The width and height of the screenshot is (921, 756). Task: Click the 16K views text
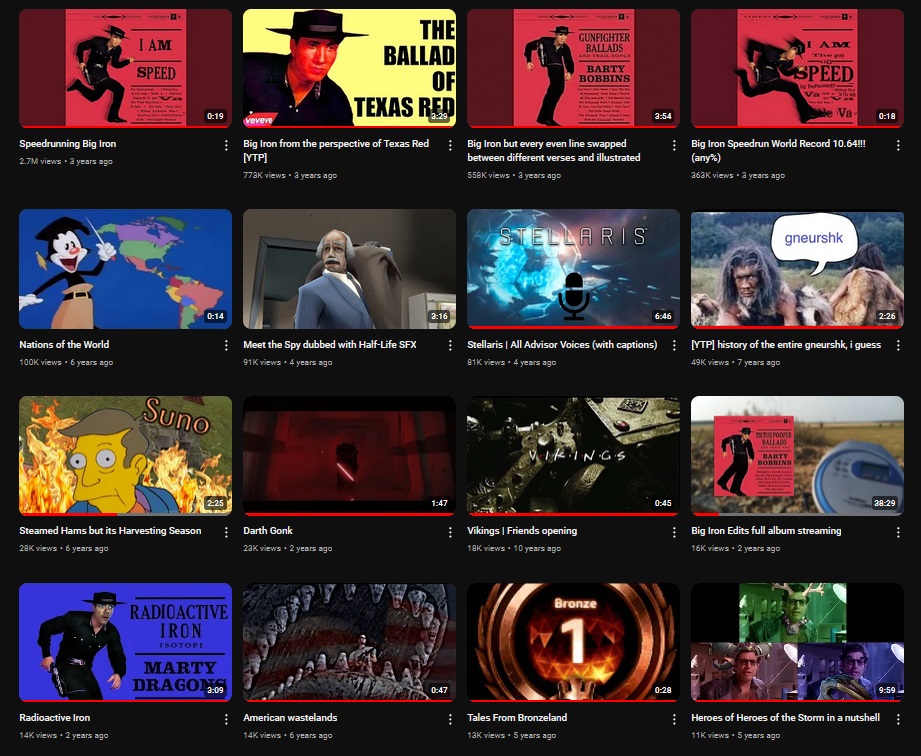(x=710, y=548)
